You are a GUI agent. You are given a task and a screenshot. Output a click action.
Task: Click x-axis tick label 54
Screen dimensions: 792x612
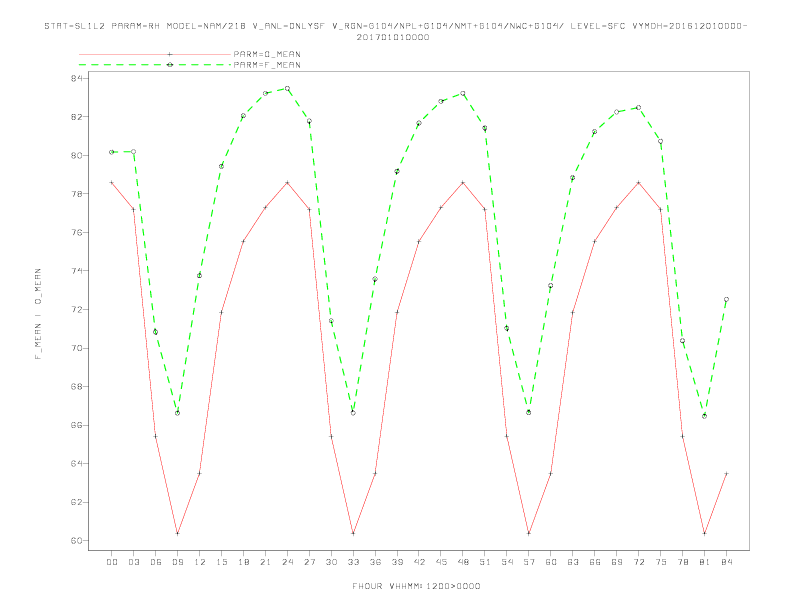(507, 562)
